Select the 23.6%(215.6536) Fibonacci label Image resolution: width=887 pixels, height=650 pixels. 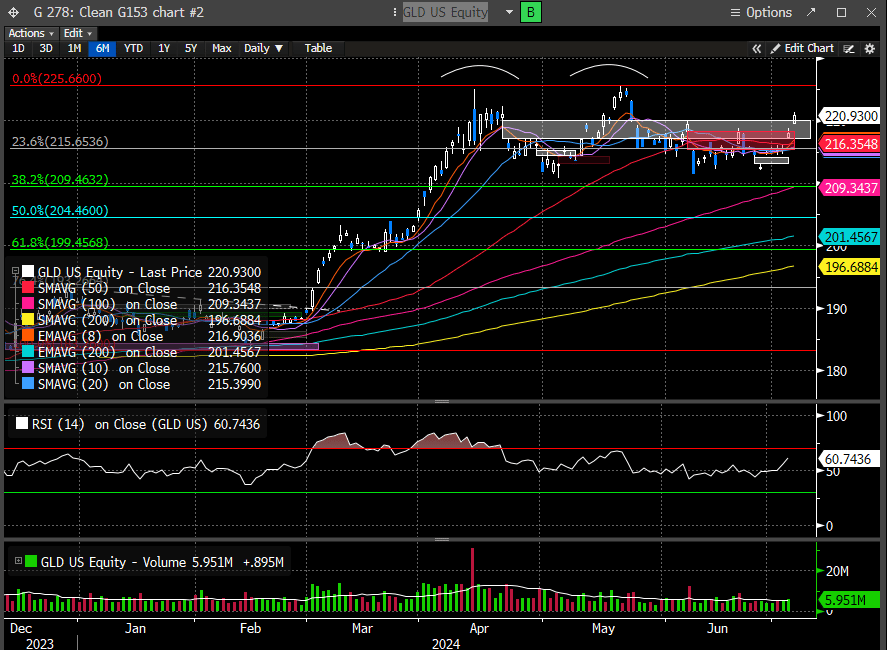point(60,141)
